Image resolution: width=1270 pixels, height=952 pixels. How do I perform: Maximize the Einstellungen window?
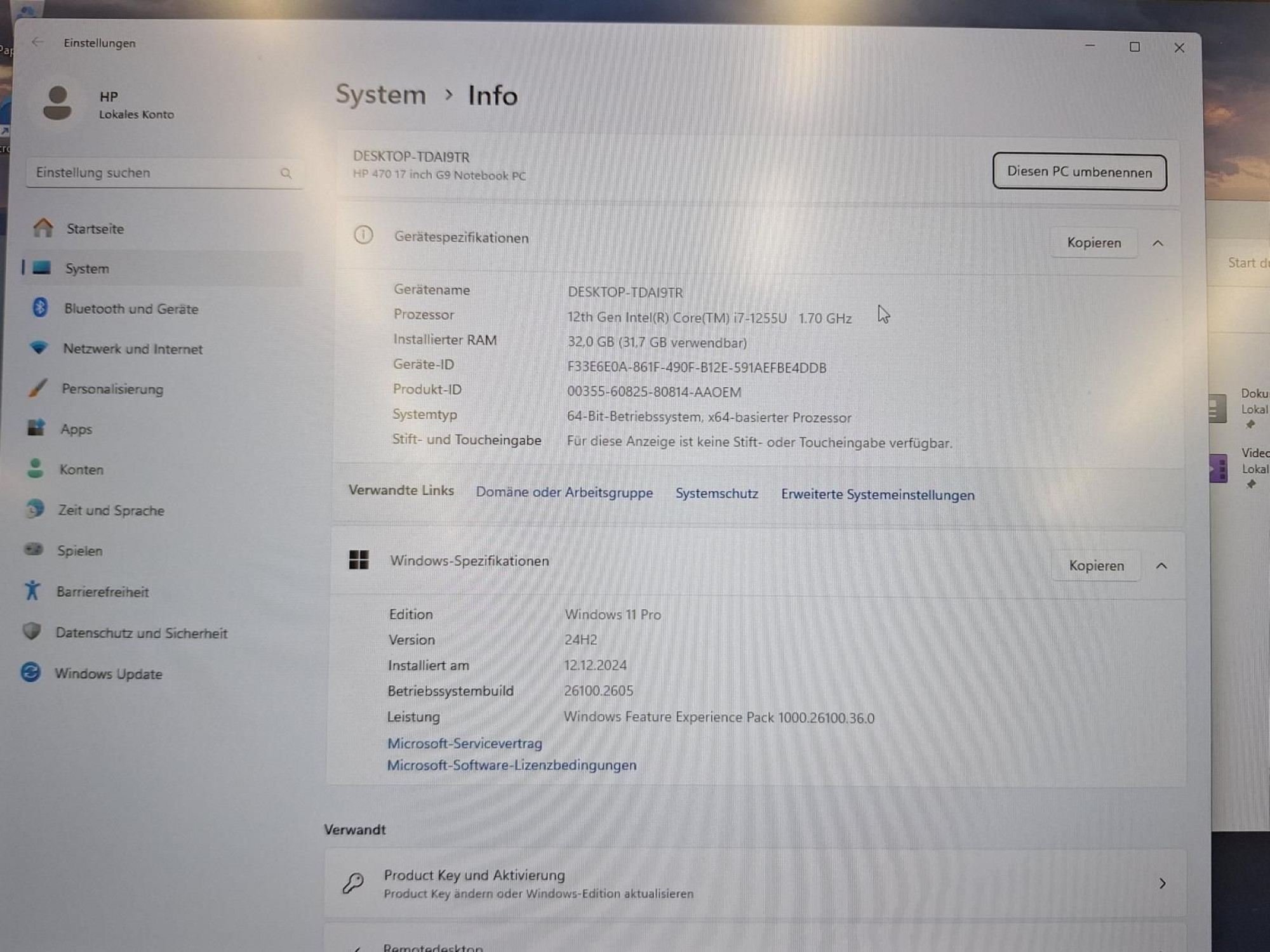point(1135,47)
